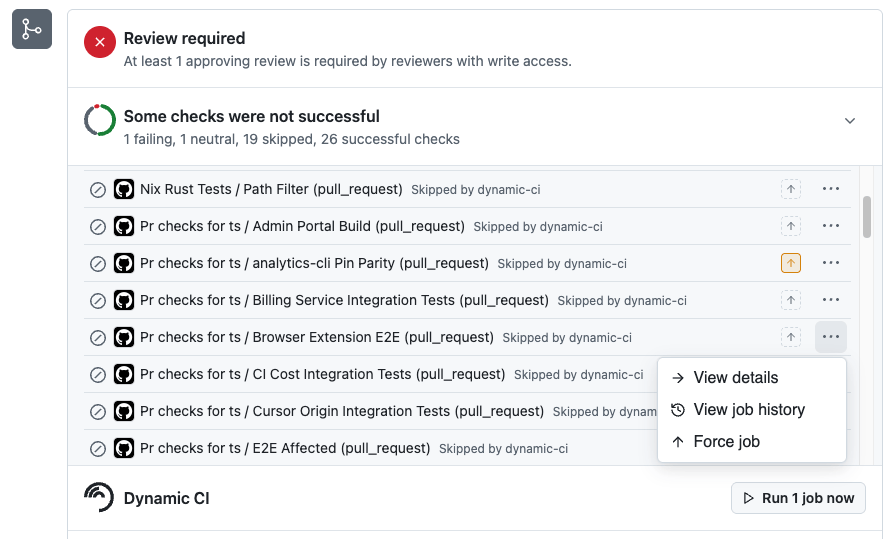892x539 pixels.
Task: Open CI Cost Integration Tests check link
Action: click(323, 374)
